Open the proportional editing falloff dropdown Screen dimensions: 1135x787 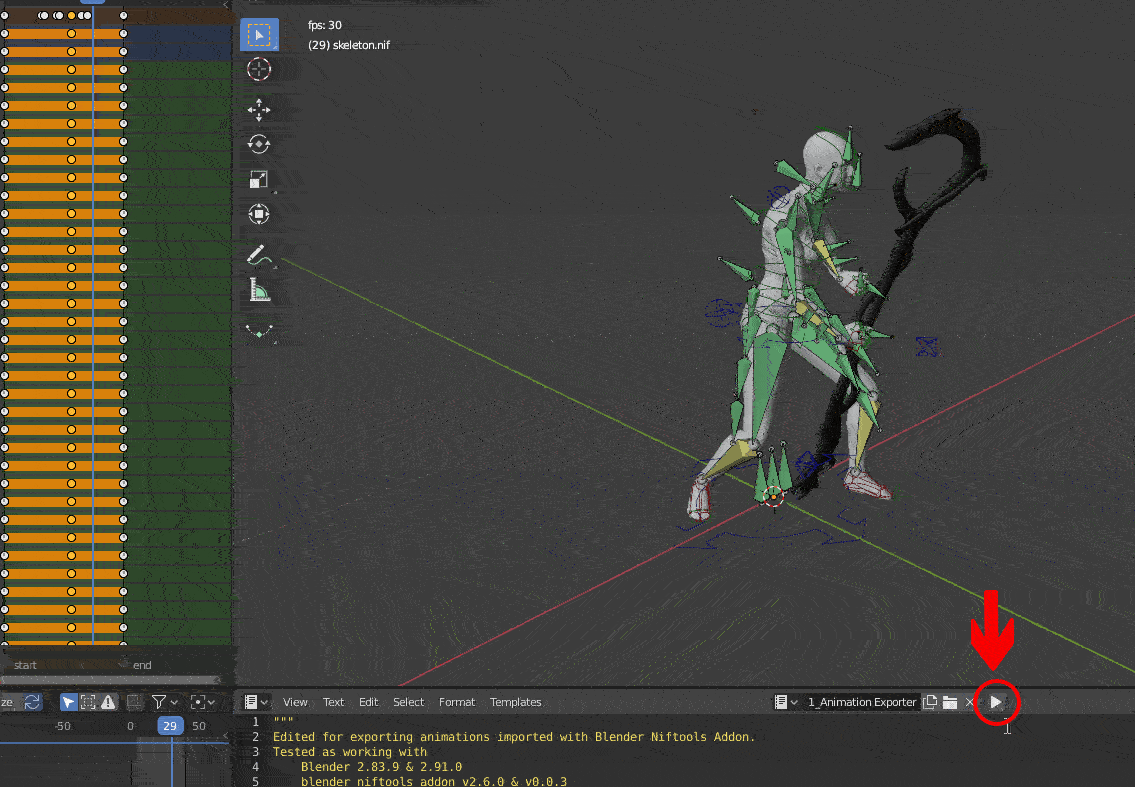click(x=202, y=702)
